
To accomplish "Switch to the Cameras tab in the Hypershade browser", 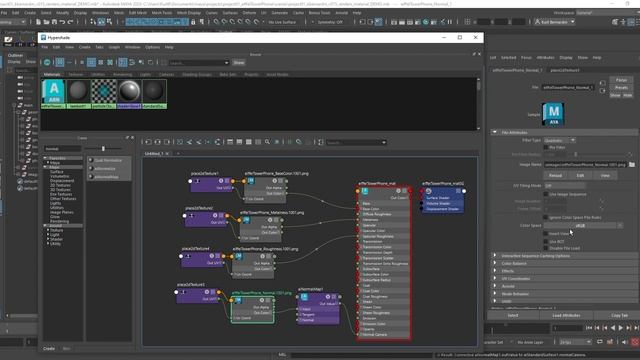I will point(166,75).
